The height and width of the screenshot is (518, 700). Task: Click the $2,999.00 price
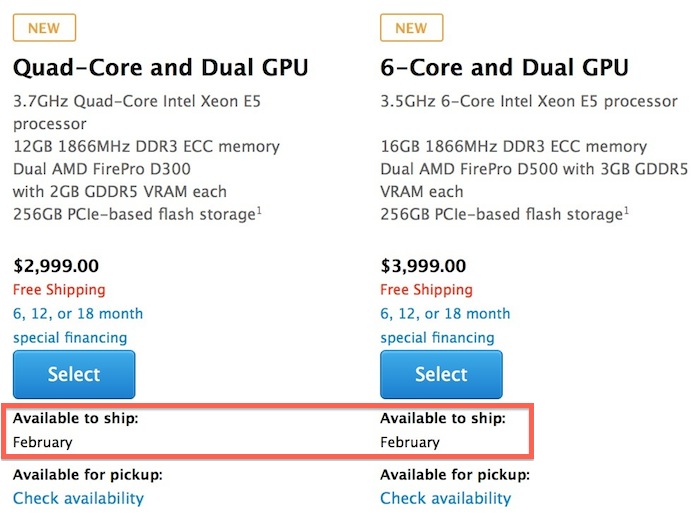coord(56,266)
